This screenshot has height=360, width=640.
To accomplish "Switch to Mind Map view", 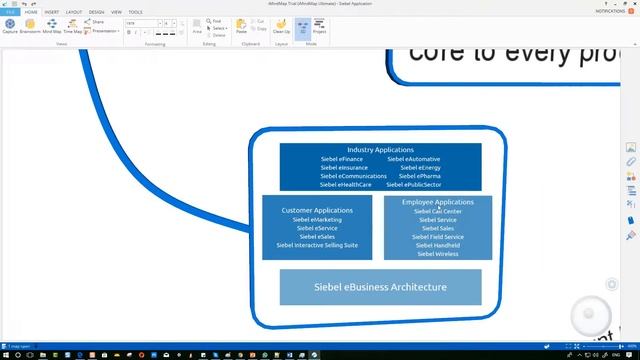I will coord(52,26).
